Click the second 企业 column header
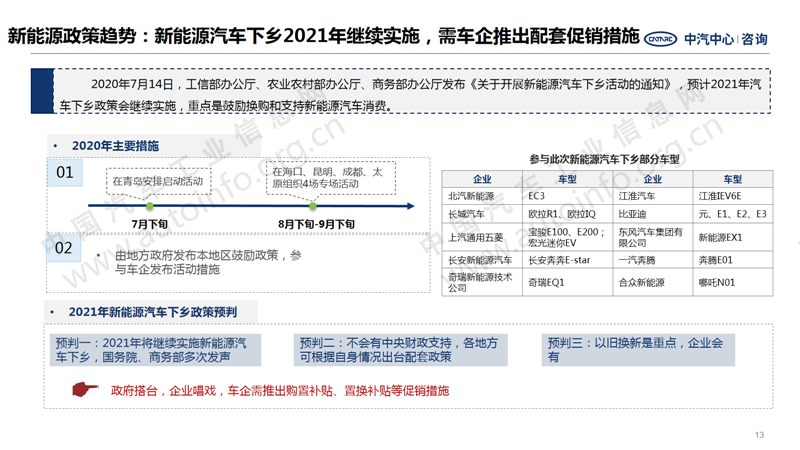 (x=653, y=179)
